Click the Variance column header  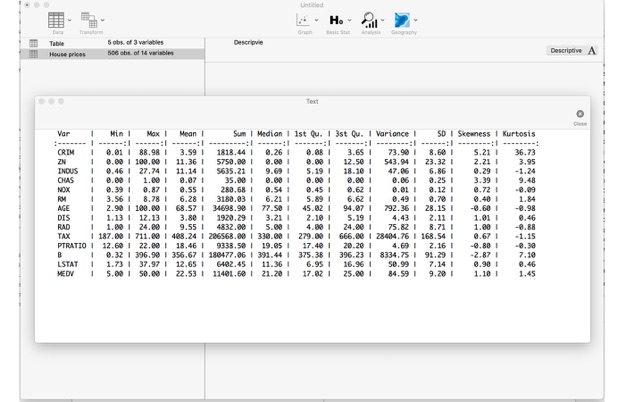tap(392, 134)
